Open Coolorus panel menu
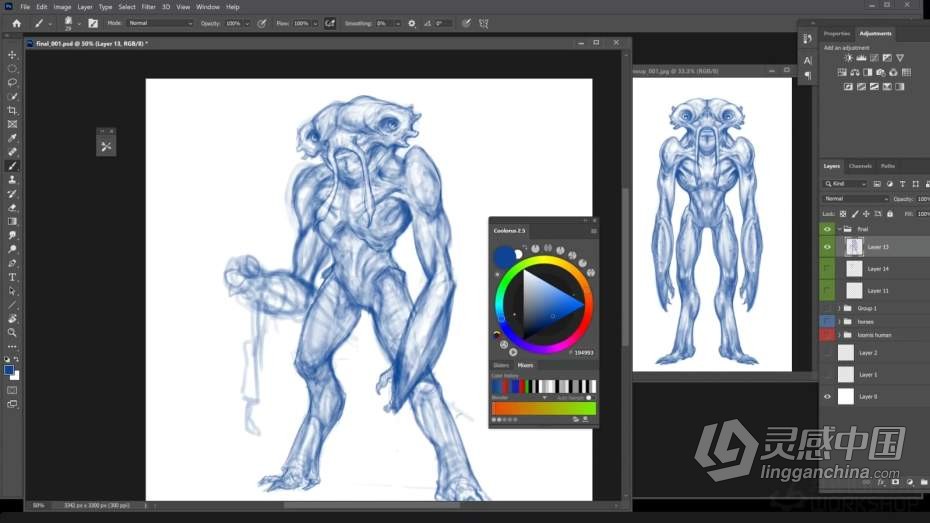Viewport: 930px width, 523px height. 594,231
